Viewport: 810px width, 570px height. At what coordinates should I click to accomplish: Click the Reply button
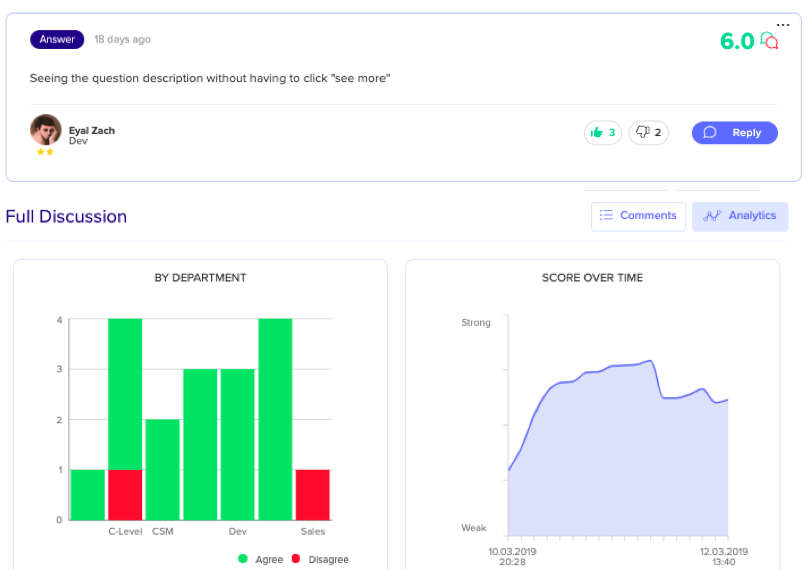(x=735, y=133)
